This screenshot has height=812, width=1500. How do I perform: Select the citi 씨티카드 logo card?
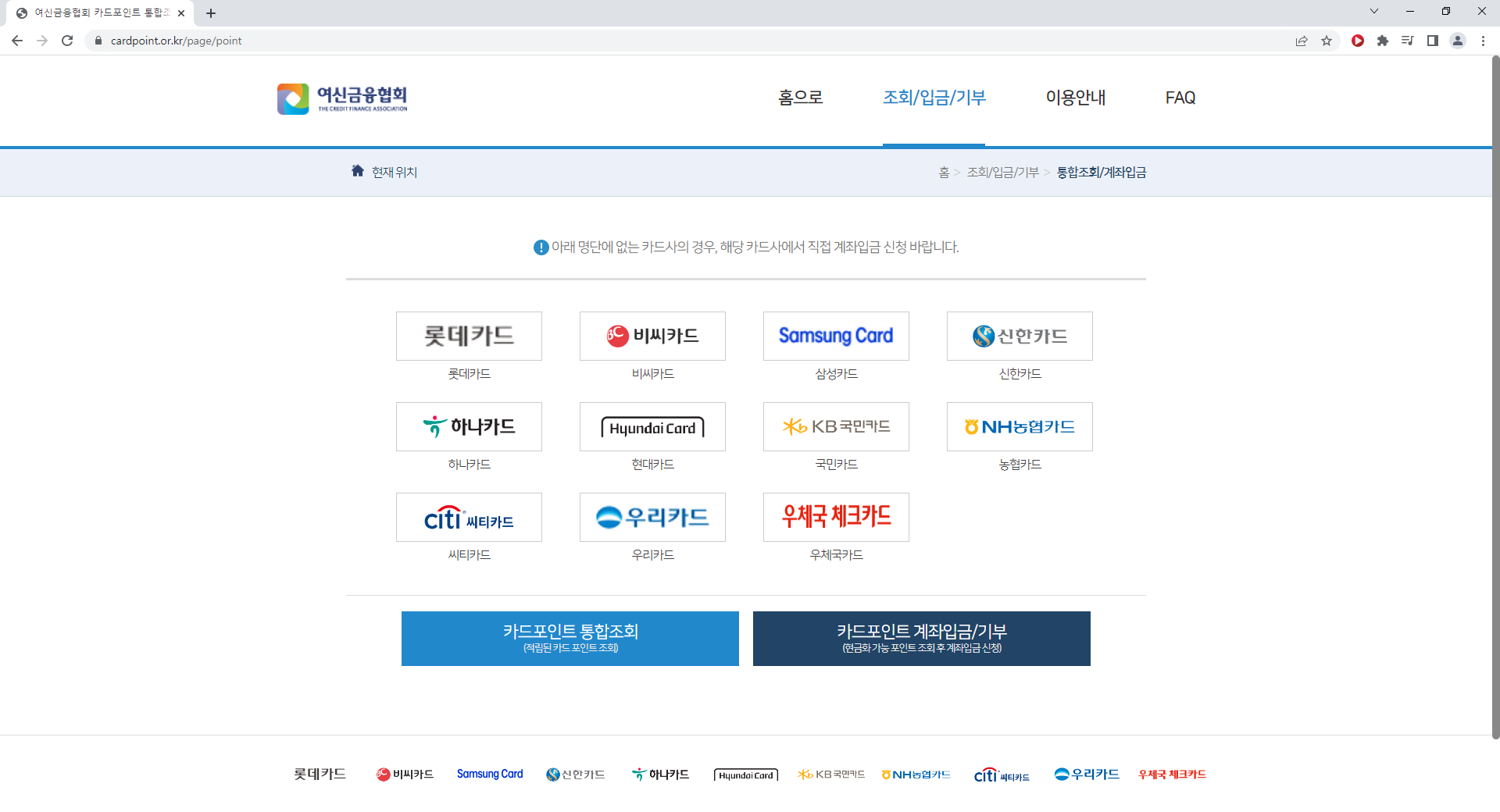(469, 517)
